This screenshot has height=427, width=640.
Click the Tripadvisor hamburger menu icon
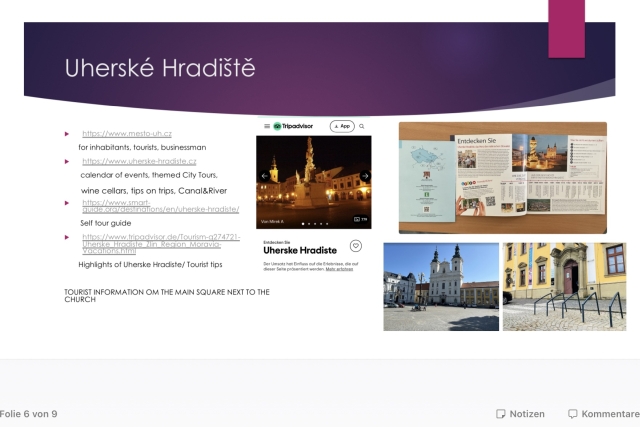click(266, 126)
